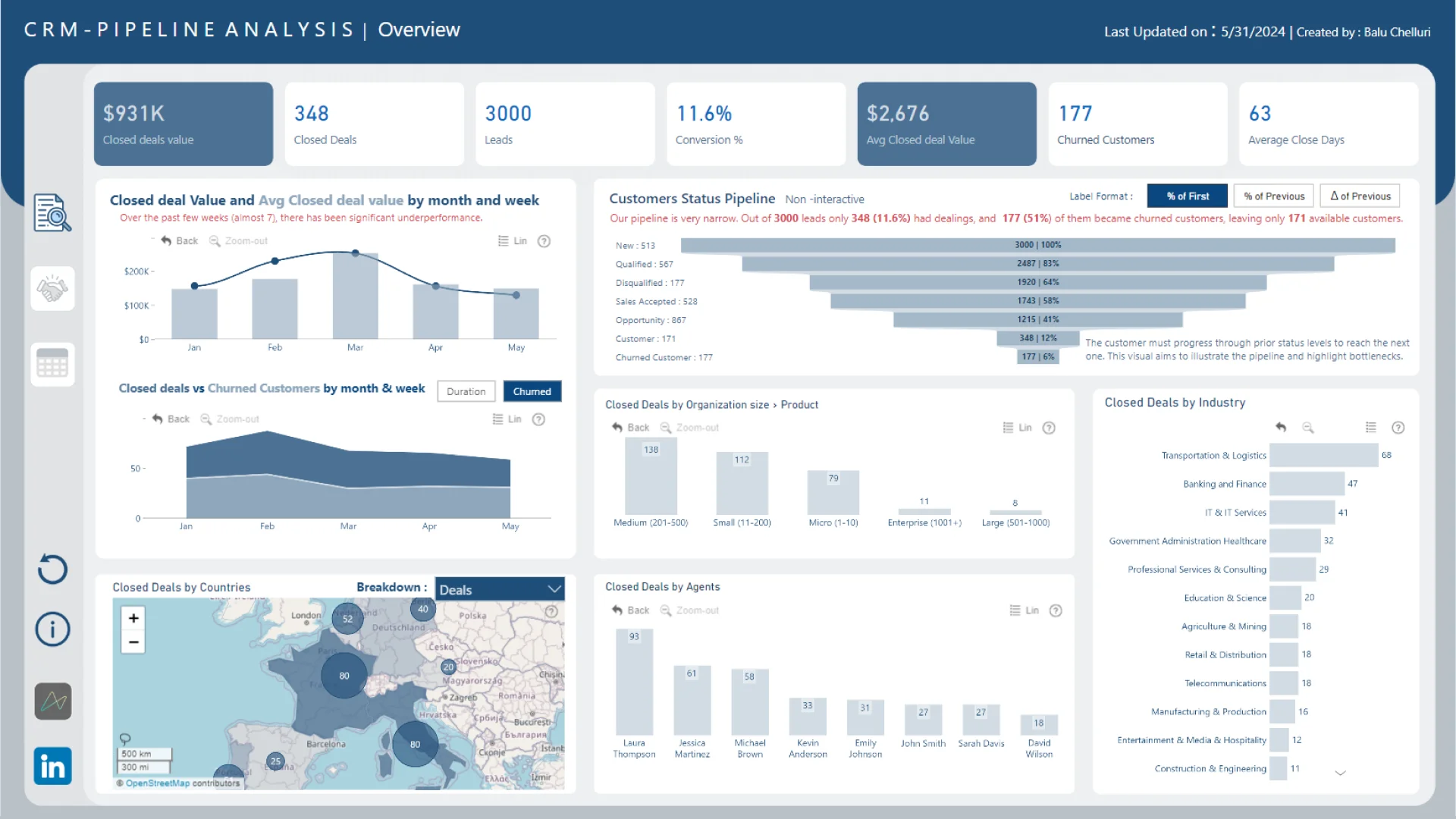Click the Laura Thompson bar

tap(634, 682)
